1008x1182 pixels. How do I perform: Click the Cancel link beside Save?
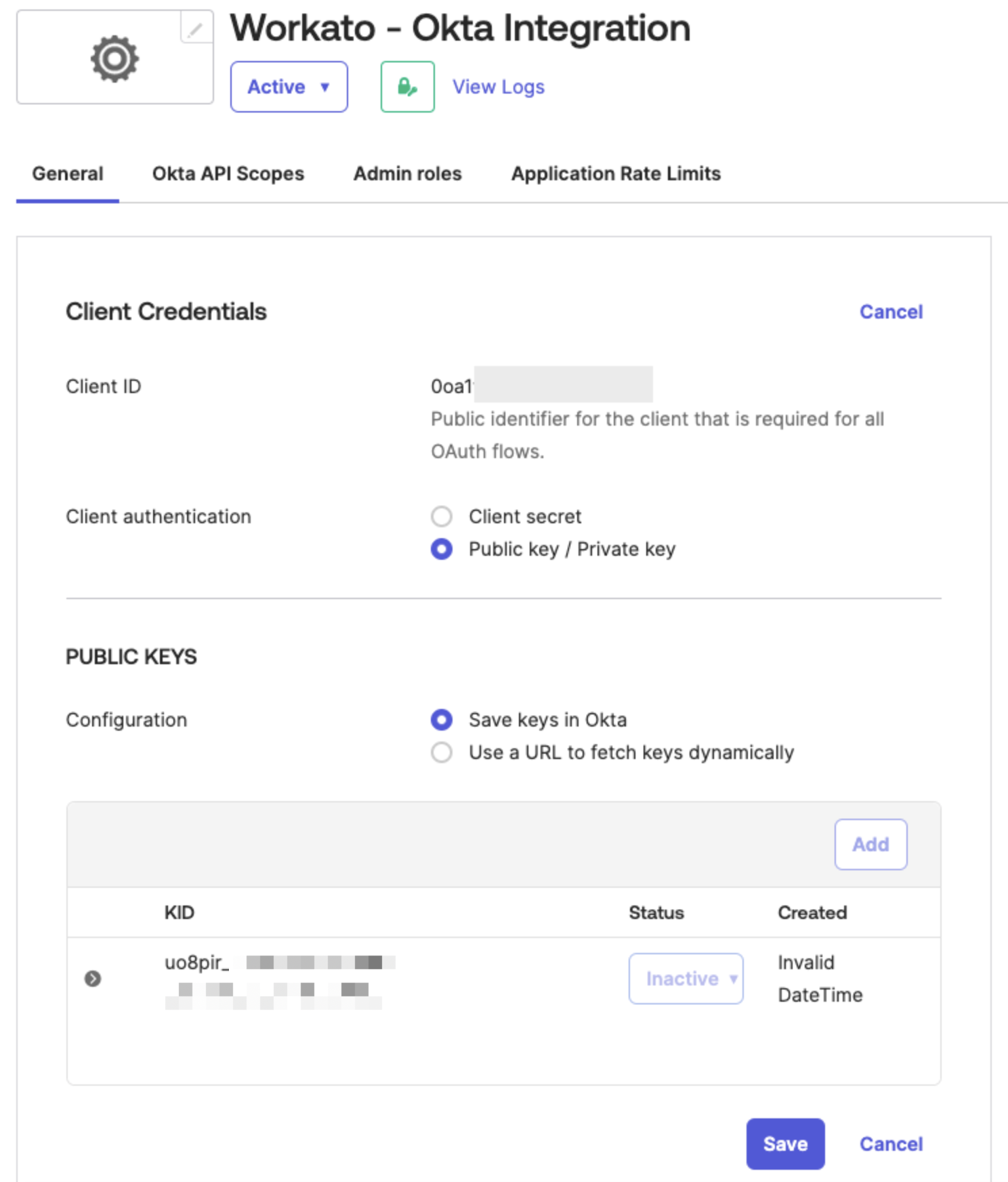pos(890,1143)
